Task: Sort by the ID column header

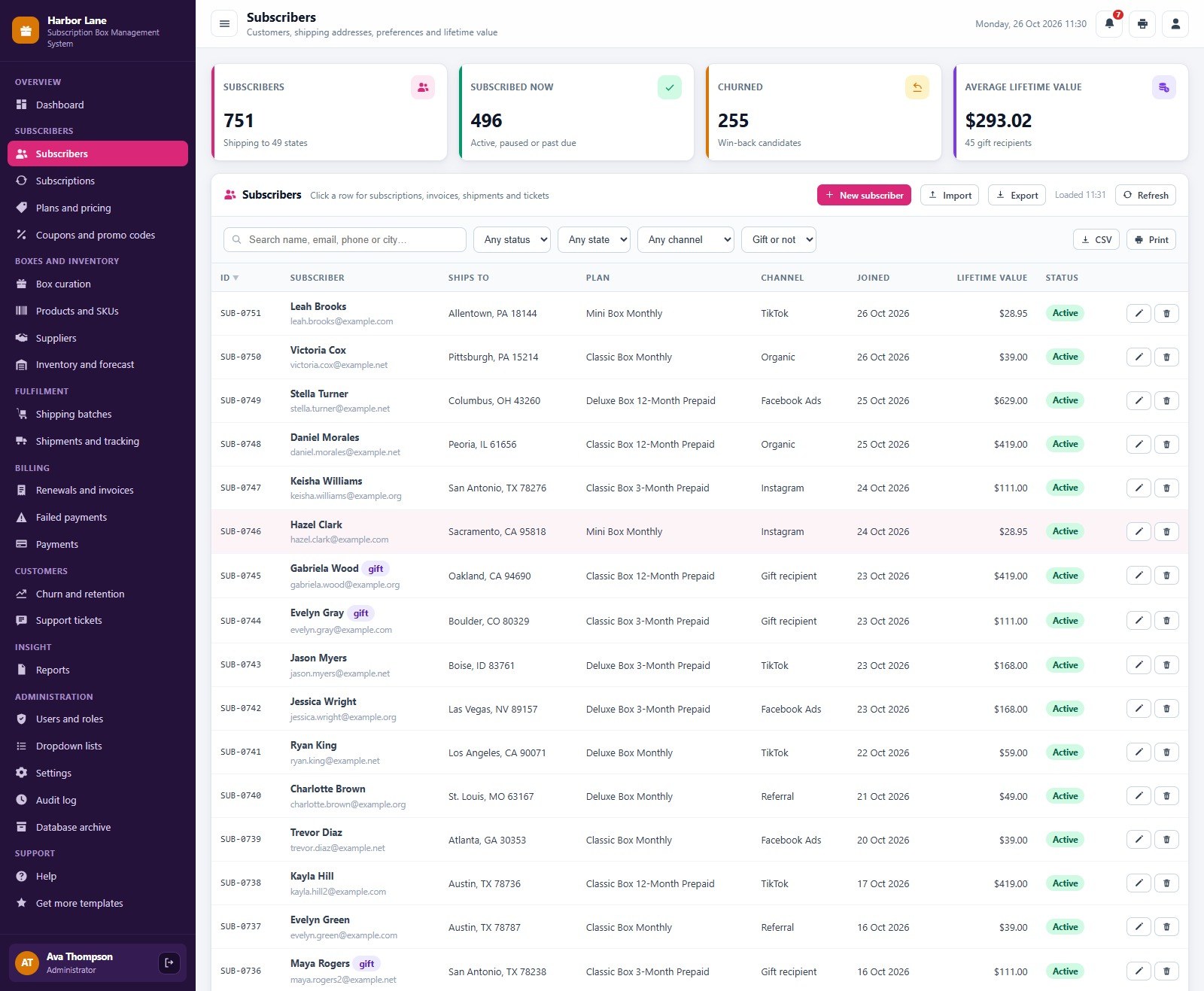Action: [229, 278]
